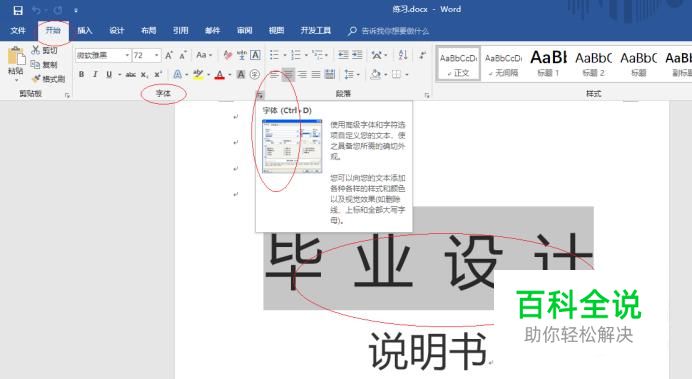Click the multilevel list icon
This screenshot has width=692, height=379.
(317, 55)
